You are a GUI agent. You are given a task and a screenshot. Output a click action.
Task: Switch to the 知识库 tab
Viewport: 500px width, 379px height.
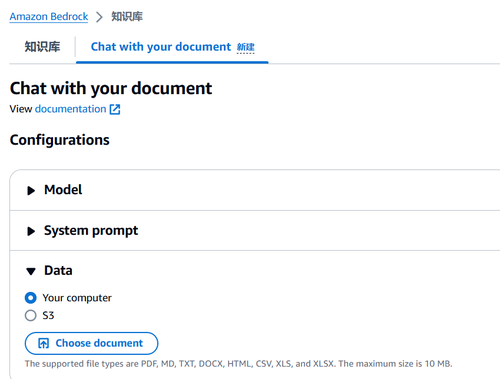(42, 47)
